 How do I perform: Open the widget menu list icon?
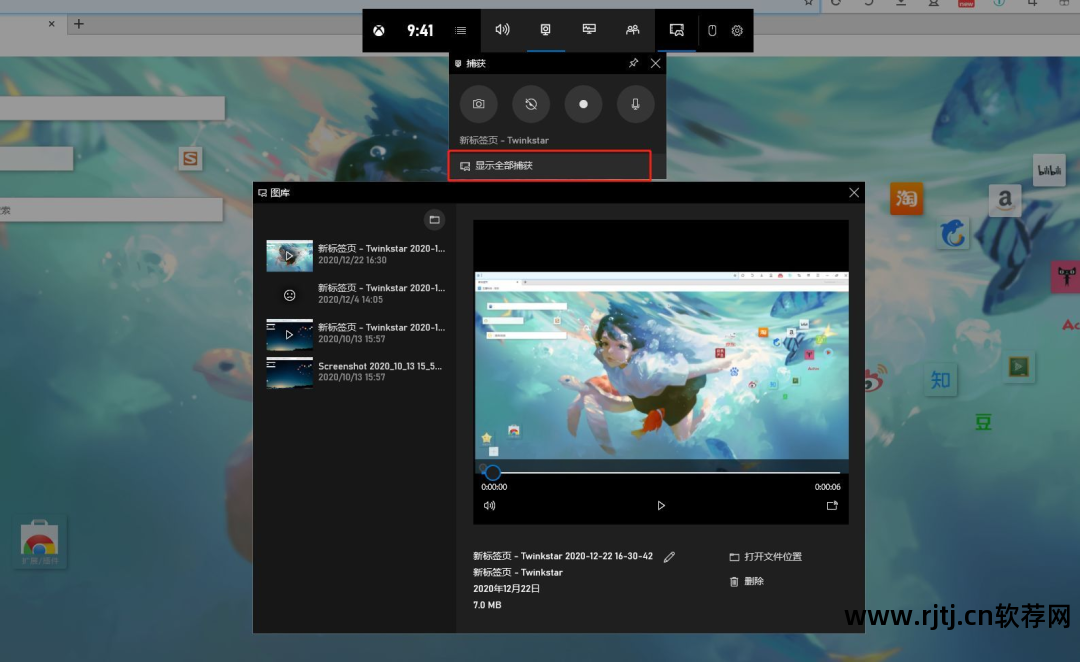point(460,31)
